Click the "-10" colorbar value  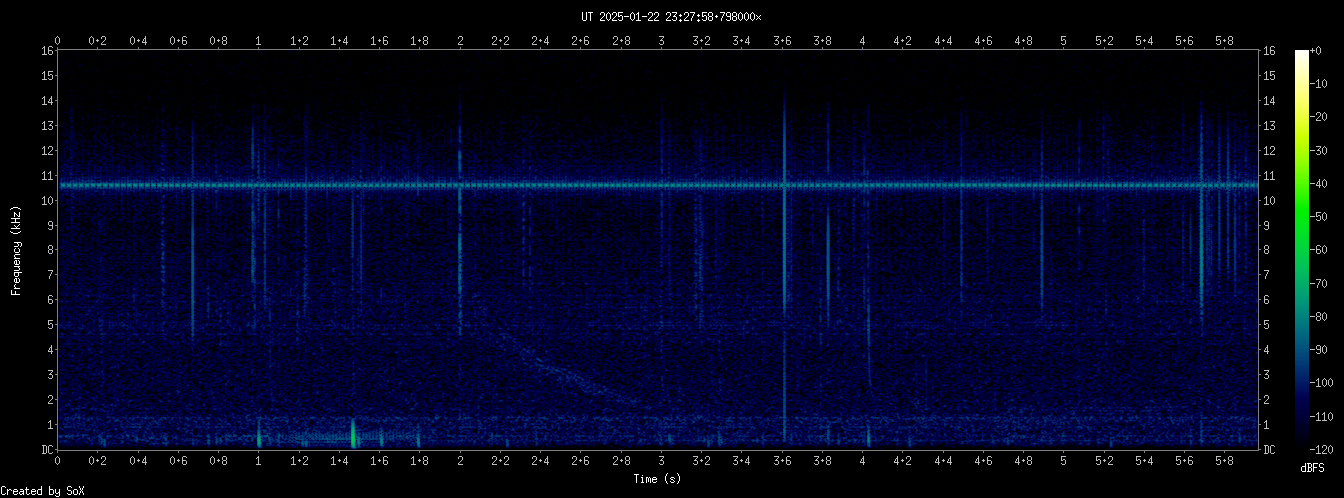click(x=1319, y=84)
